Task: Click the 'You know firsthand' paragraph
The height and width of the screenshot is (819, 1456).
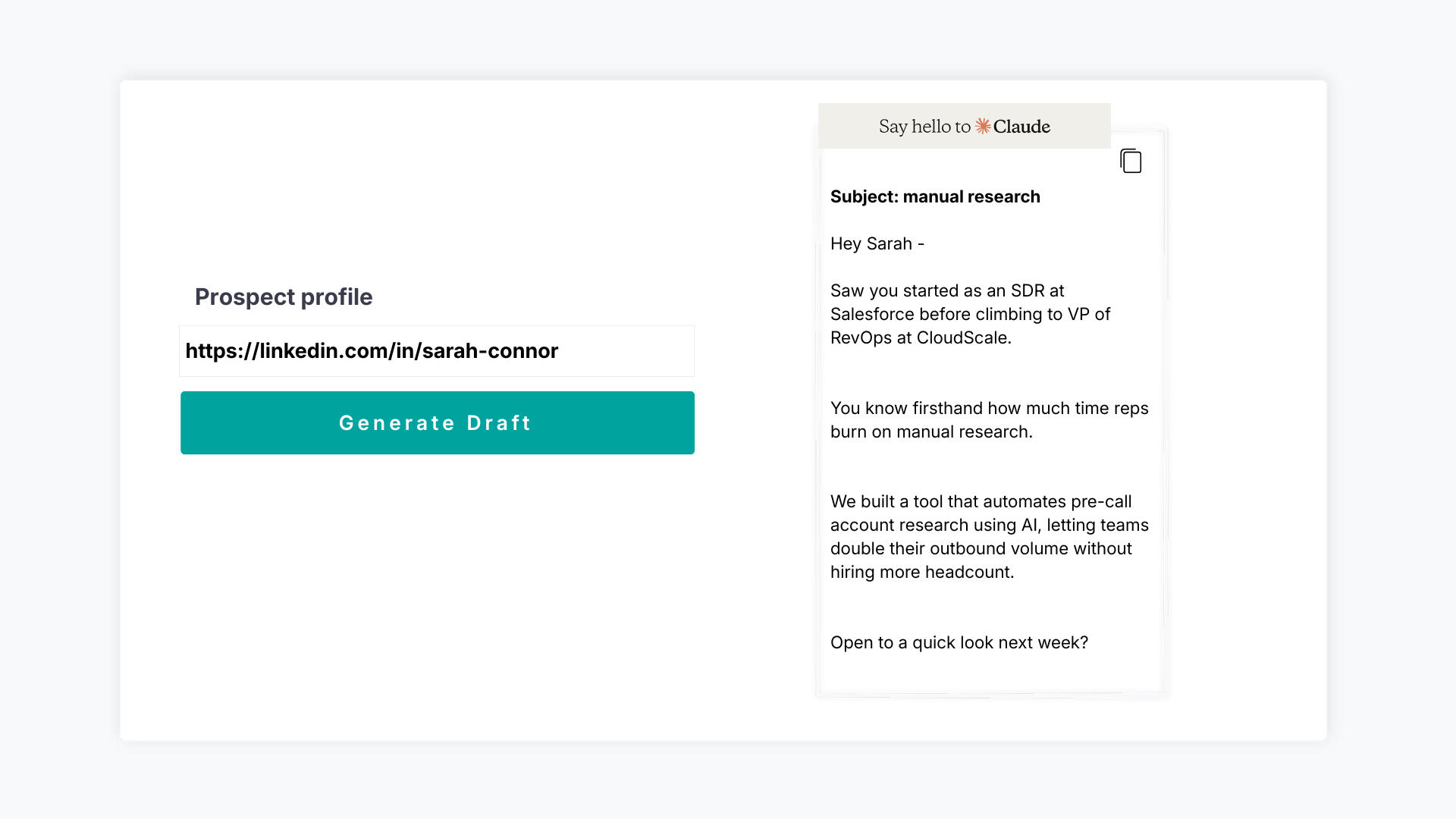Action: click(989, 419)
